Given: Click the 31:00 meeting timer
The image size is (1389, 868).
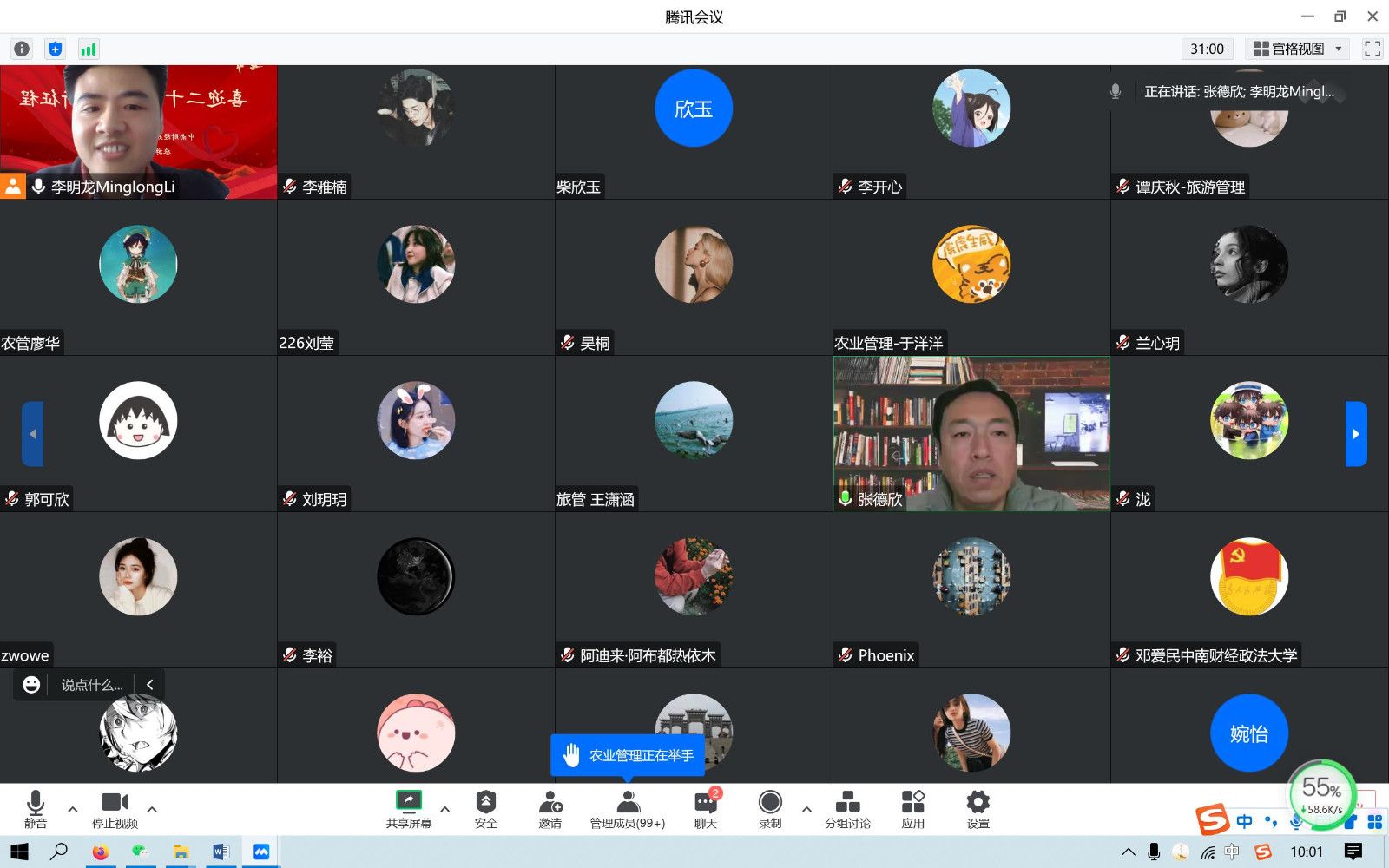Looking at the screenshot, I should click(x=1207, y=49).
